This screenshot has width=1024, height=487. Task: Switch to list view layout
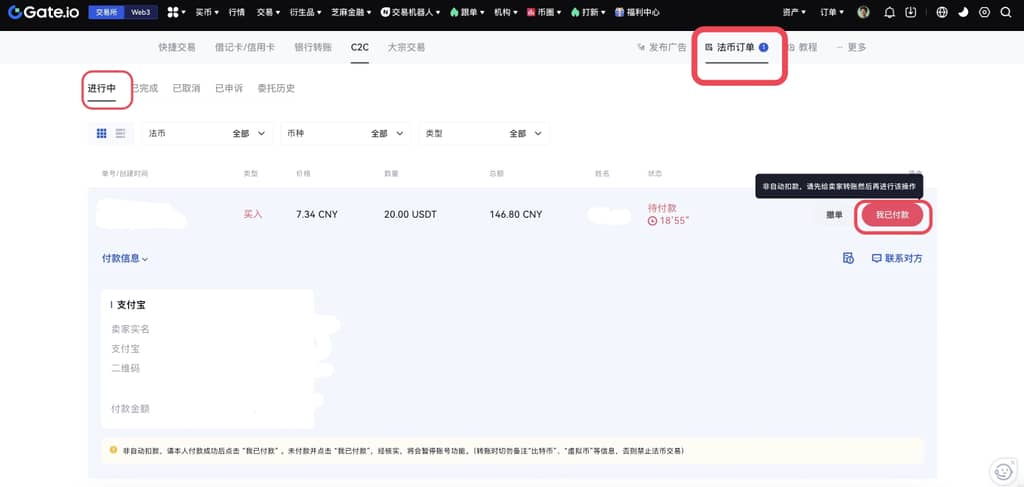pyautogui.click(x=121, y=133)
